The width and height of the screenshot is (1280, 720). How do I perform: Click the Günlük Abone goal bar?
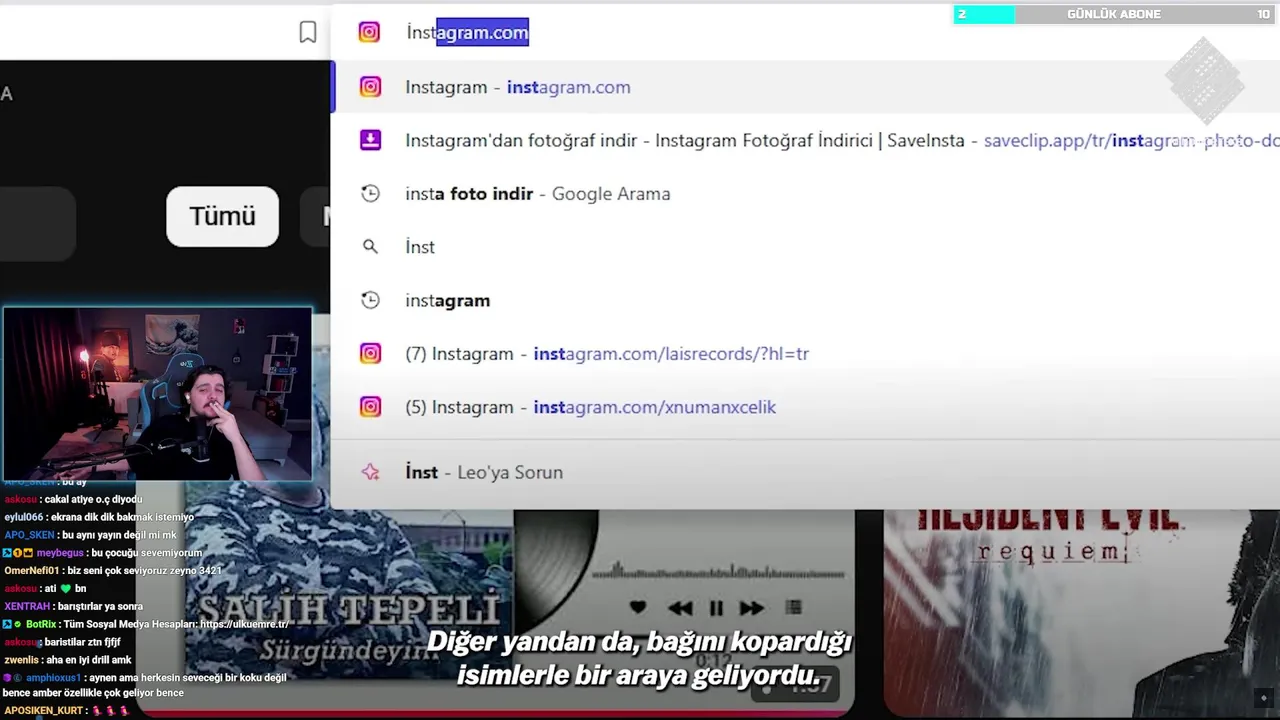1113,14
